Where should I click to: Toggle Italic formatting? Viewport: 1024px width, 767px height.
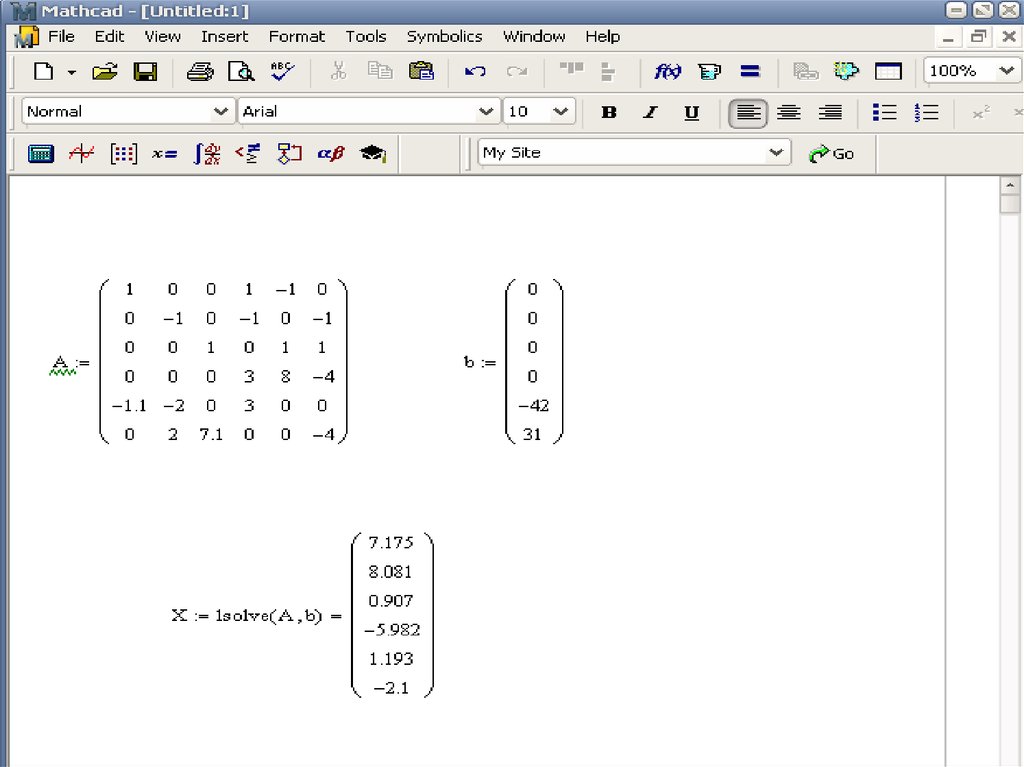[x=650, y=112]
